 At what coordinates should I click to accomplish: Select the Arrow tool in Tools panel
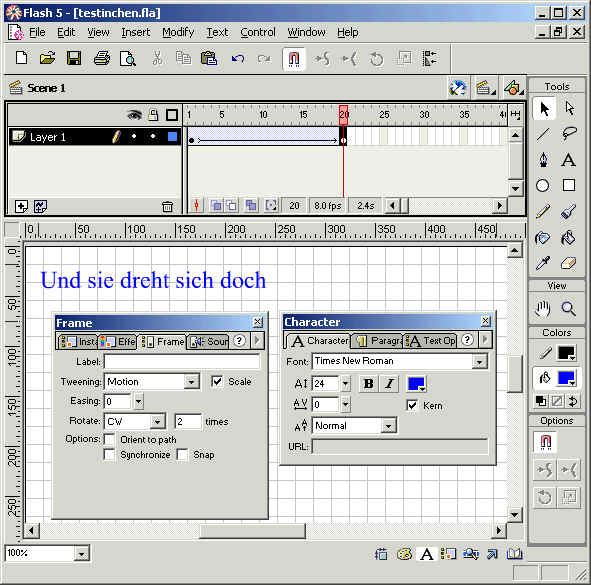[544, 109]
